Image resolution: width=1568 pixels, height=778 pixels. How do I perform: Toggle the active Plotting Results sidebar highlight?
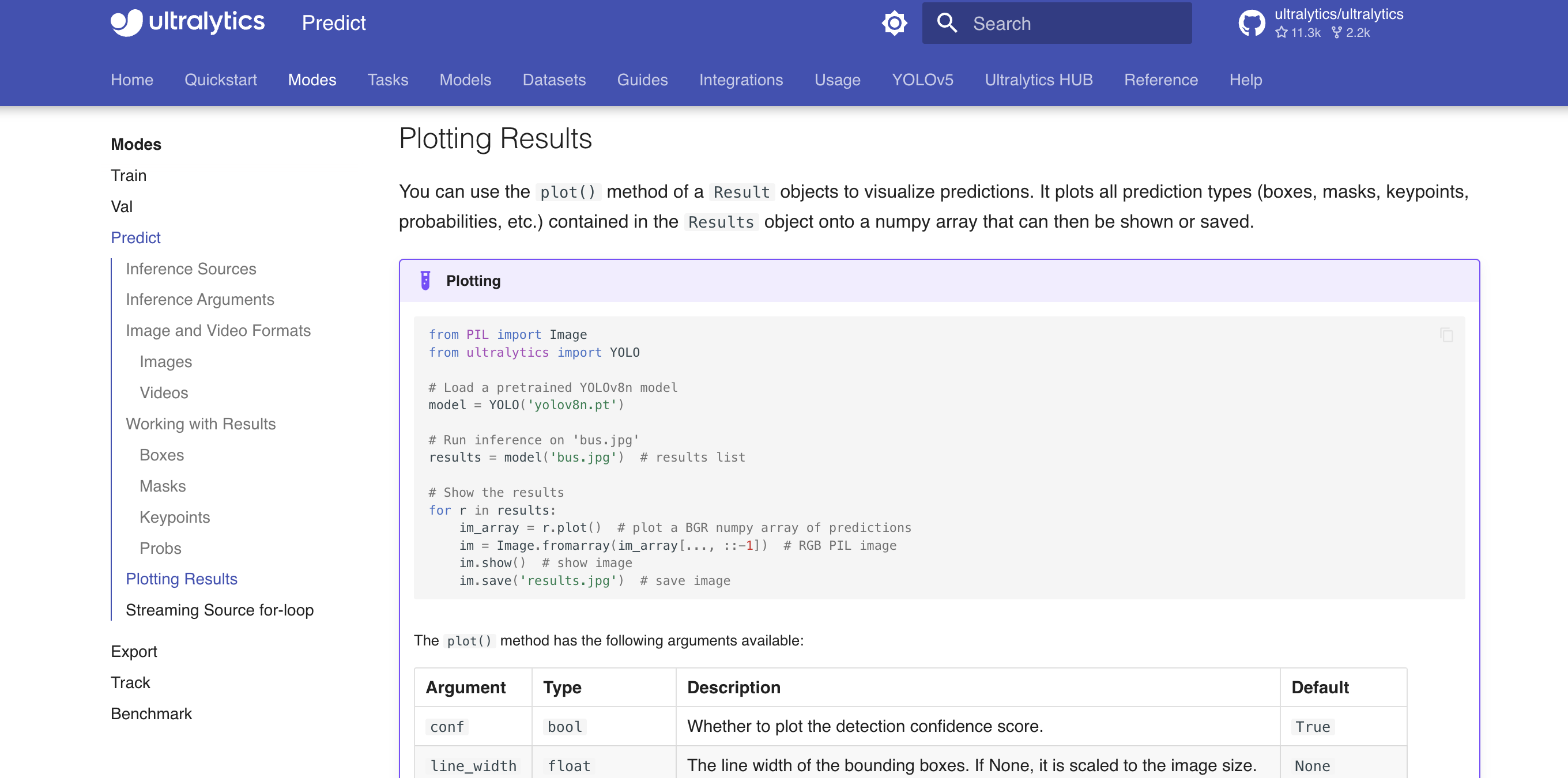[x=182, y=579]
